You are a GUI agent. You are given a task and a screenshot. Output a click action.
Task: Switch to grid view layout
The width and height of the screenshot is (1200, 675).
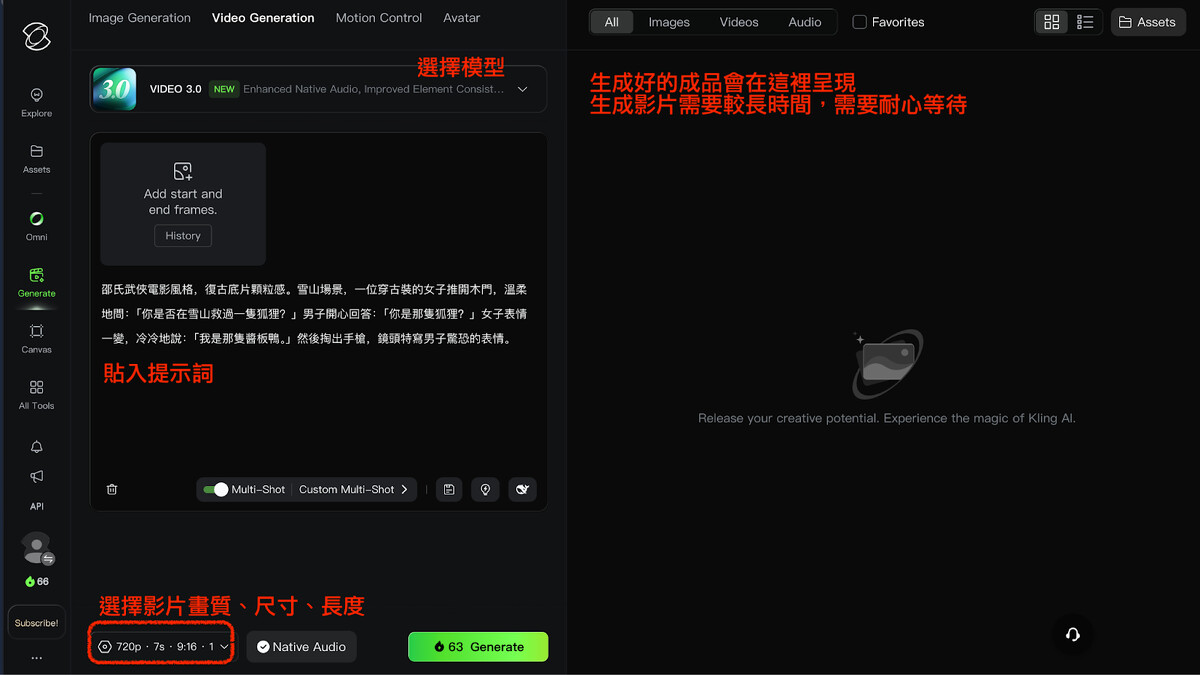(x=1051, y=22)
